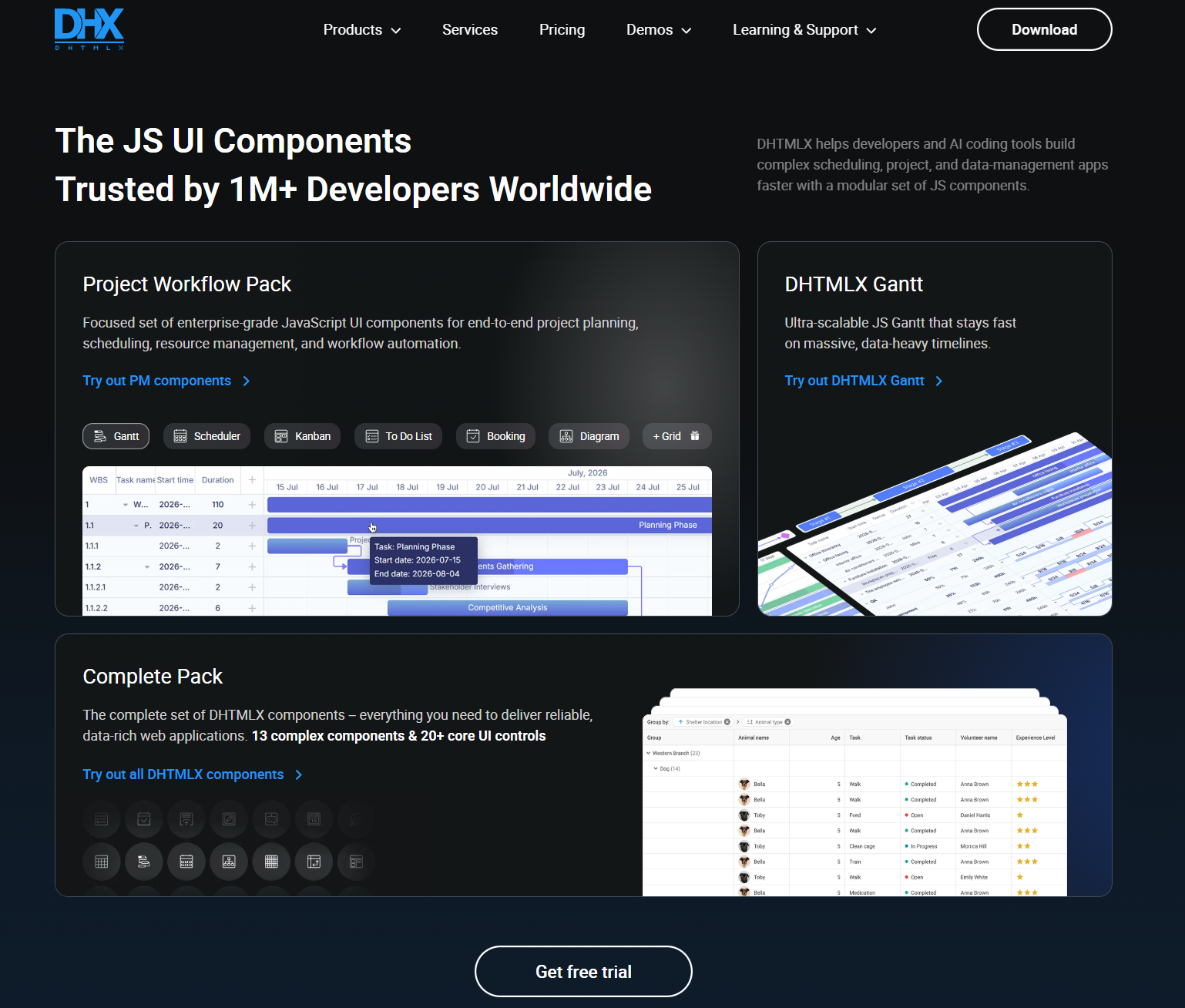The image size is (1185, 1008).
Task: Click the WBS column header
Action: (x=99, y=480)
